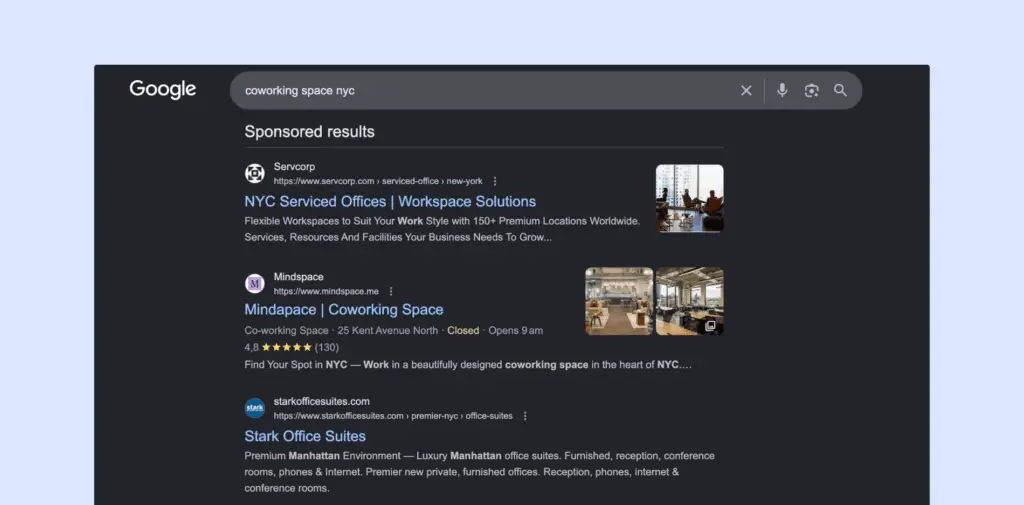Start voice search with microphone icon
Image resolution: width=1024 pixels, height=505 pixels.
782,90
